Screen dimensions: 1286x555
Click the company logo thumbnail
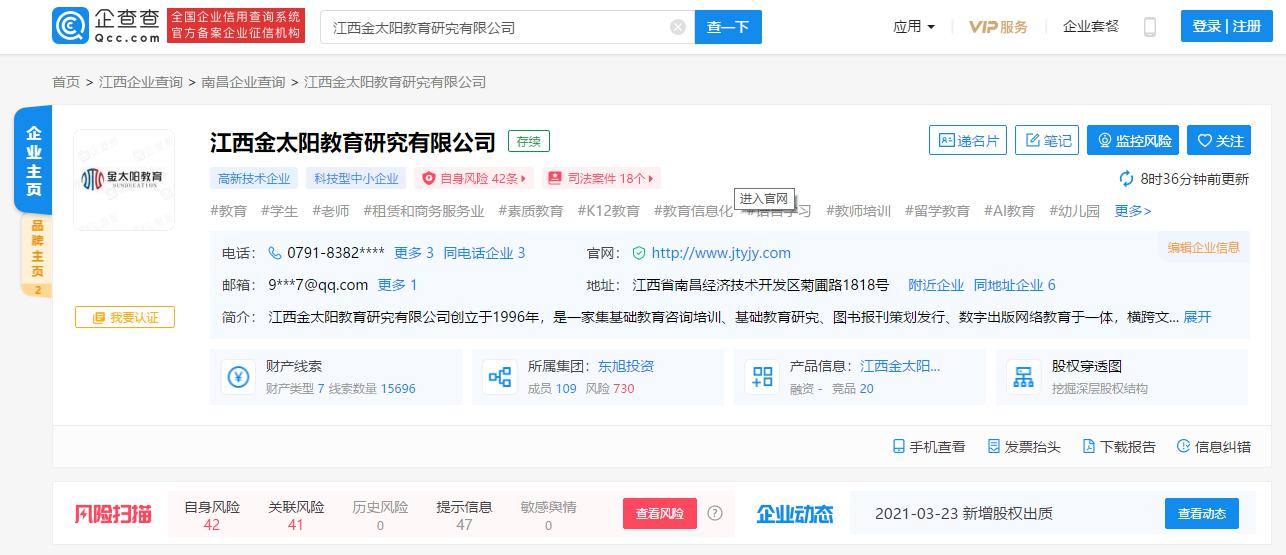(x=124, y=180)
